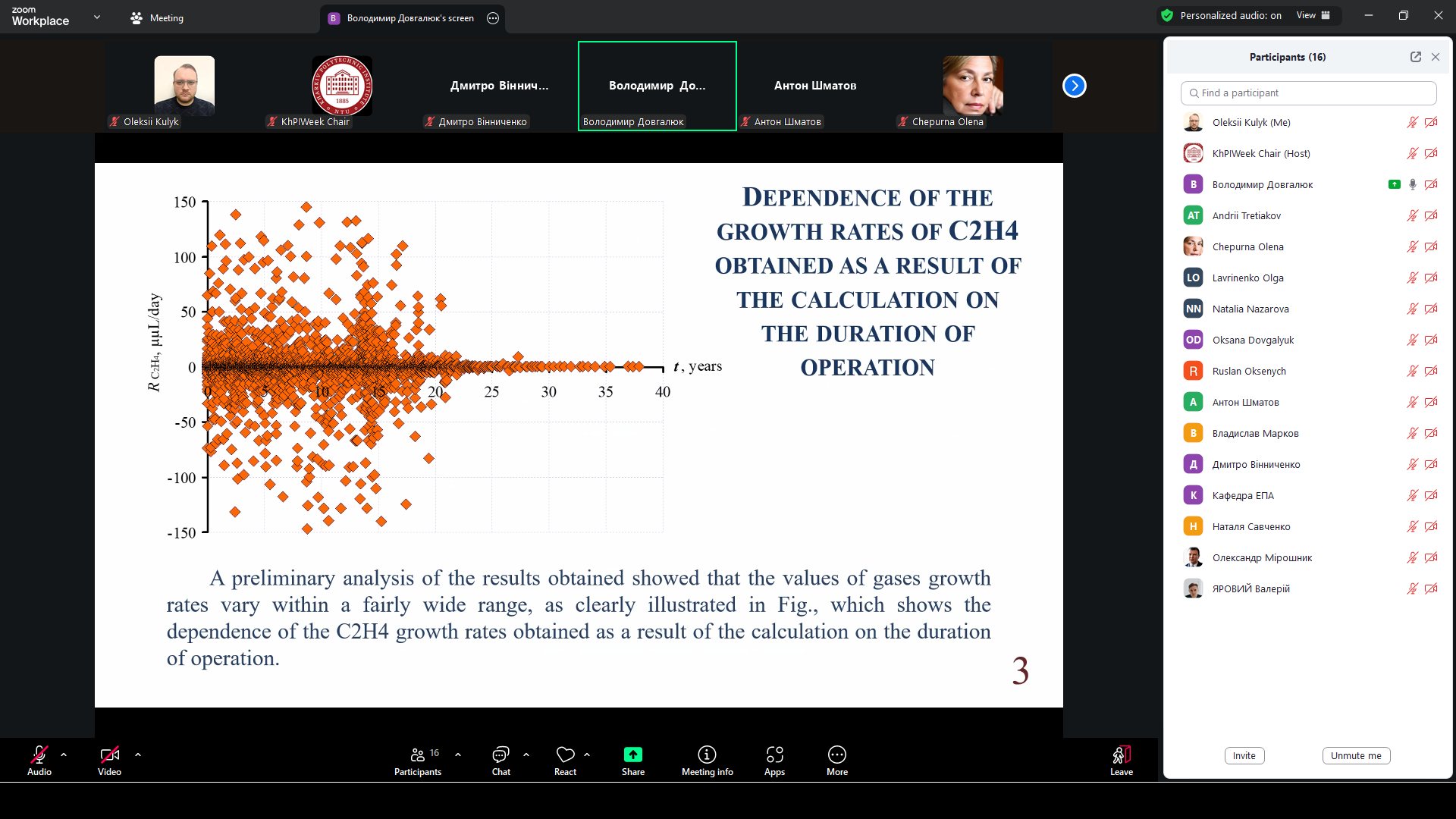1456x819 pixels.
Task: Click the Find a participant field
Action: pyautogui.click(x=1308, y=93)
